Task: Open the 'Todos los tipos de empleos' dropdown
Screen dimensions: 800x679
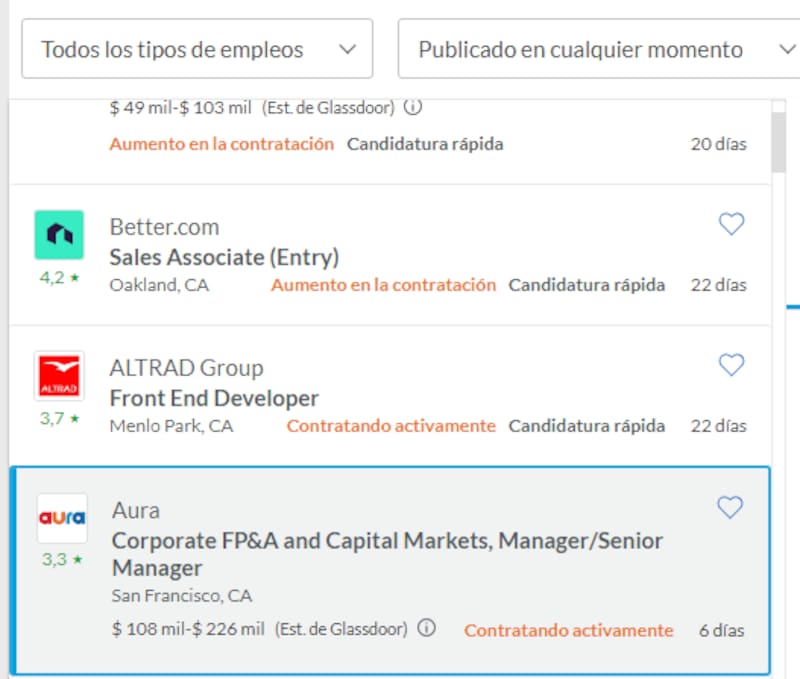Action: pos(197,49)
